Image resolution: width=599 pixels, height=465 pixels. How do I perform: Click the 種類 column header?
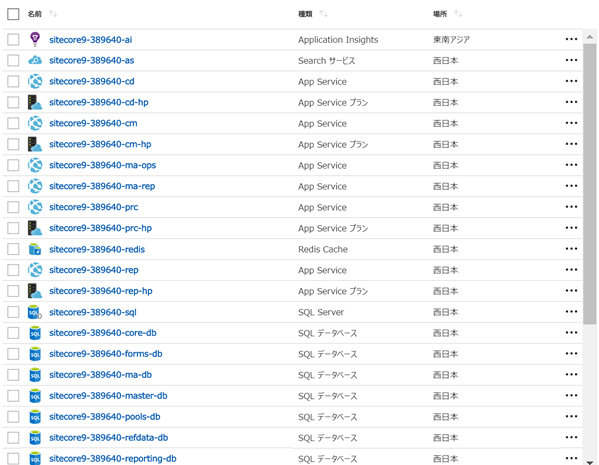coord(305,14)
